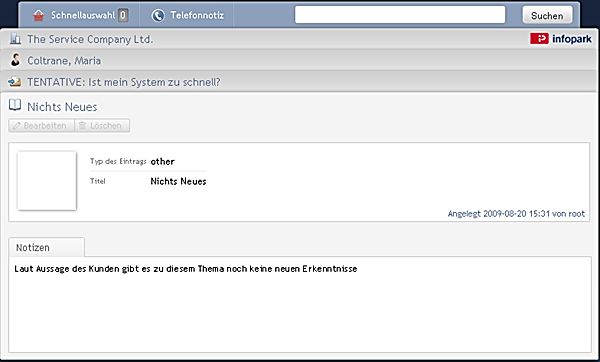Switch to the Notizen tab
This screenshot has width=600, height=362.
(x=46, y=248)
